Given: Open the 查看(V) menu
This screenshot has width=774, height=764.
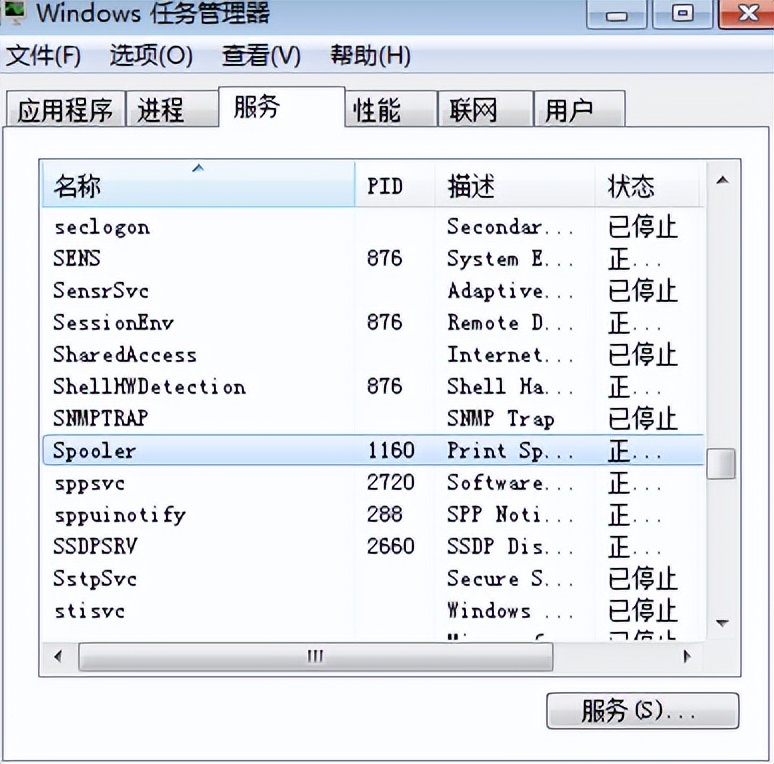Looking at the screenshot, I should [x=261, y=55].
